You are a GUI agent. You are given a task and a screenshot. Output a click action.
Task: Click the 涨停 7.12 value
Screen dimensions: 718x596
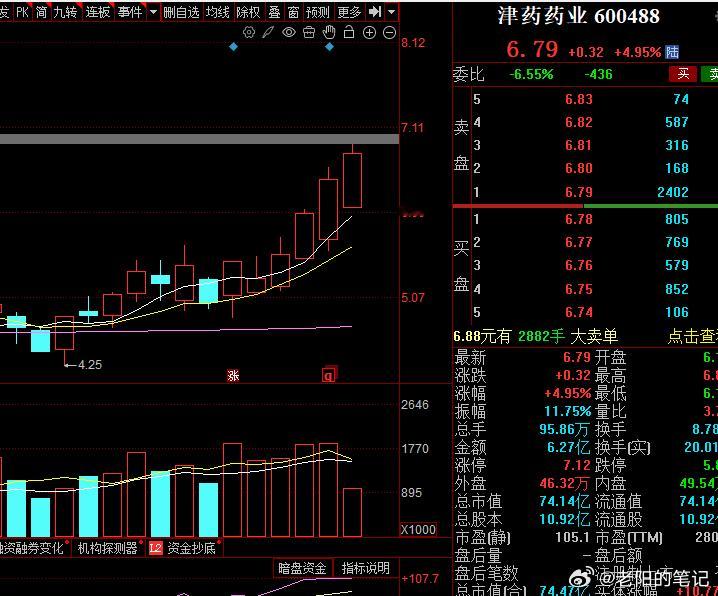[577, 465]
